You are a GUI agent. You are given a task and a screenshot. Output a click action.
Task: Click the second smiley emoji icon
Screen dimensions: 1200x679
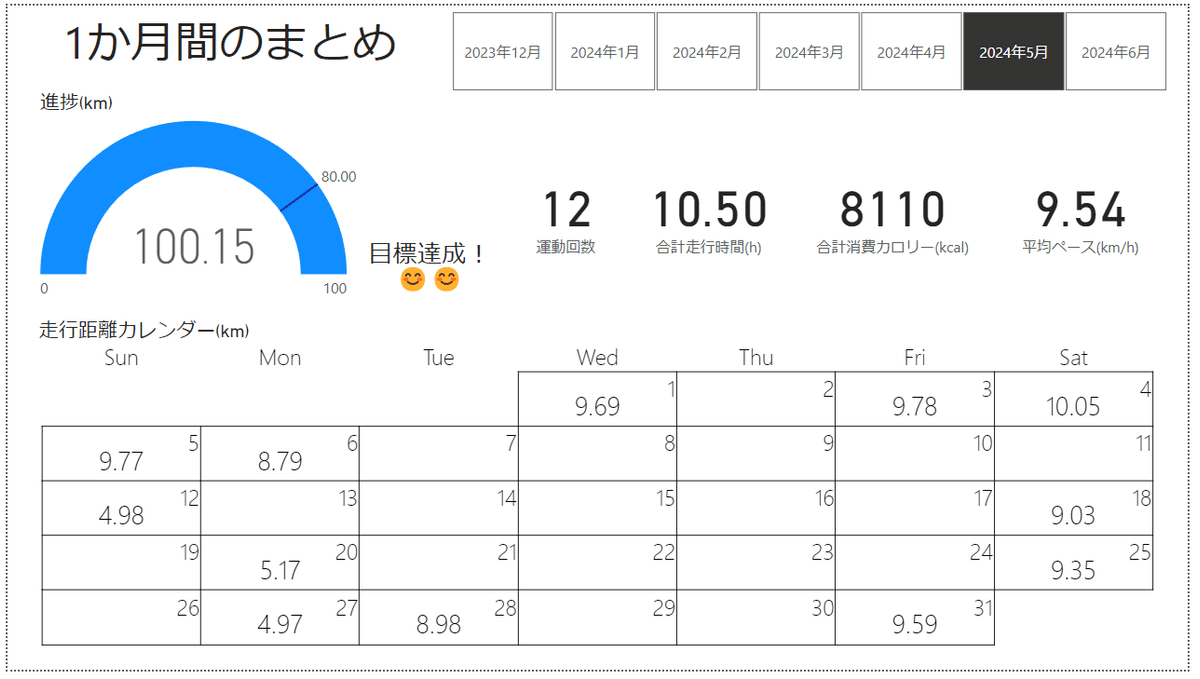coord(447,280)
